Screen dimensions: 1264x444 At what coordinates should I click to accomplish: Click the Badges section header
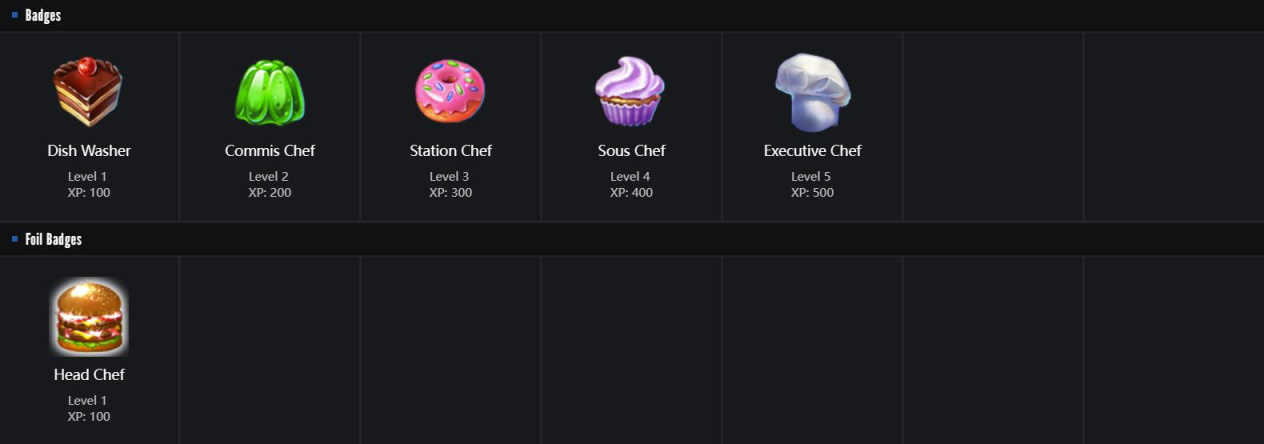point(43,15)
